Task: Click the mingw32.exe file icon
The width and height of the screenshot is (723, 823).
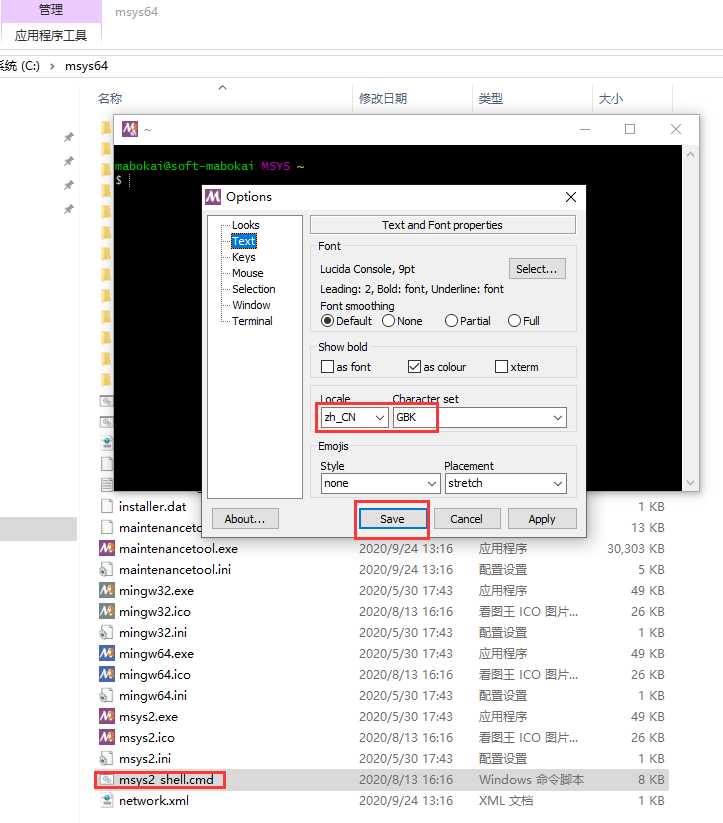Action: tap(107, 590)
